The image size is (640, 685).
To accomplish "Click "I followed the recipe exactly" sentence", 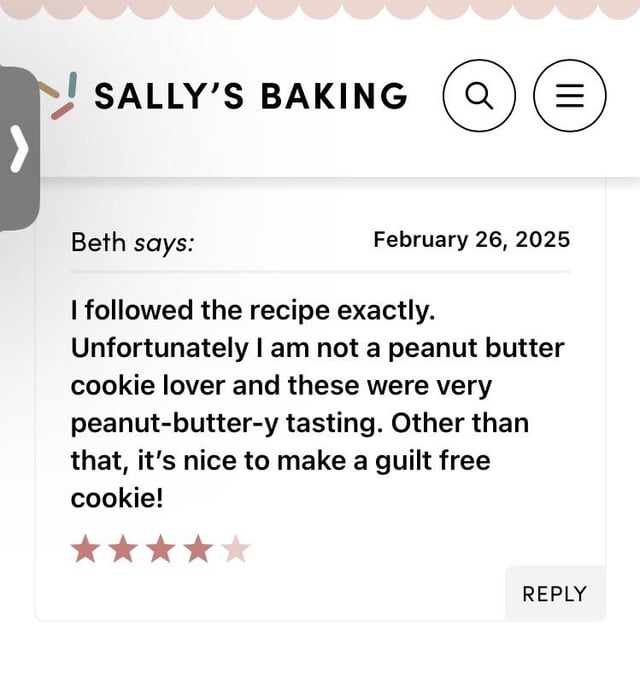I will pos(253,310).
